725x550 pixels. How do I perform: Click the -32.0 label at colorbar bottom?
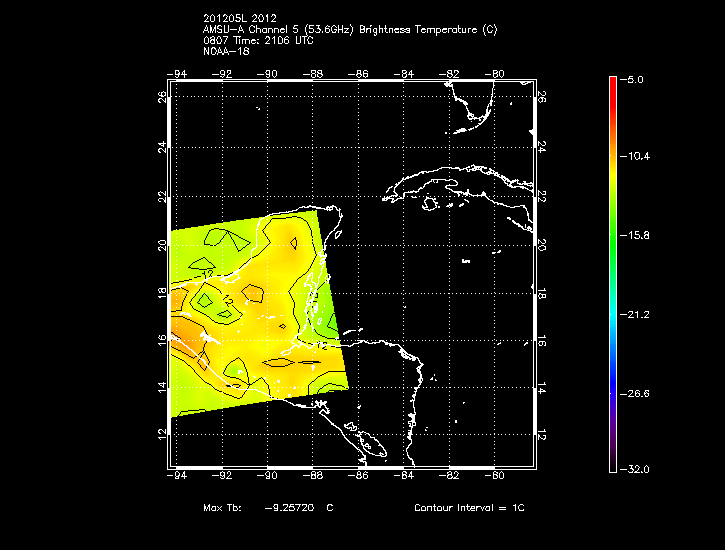coord(635,470)
